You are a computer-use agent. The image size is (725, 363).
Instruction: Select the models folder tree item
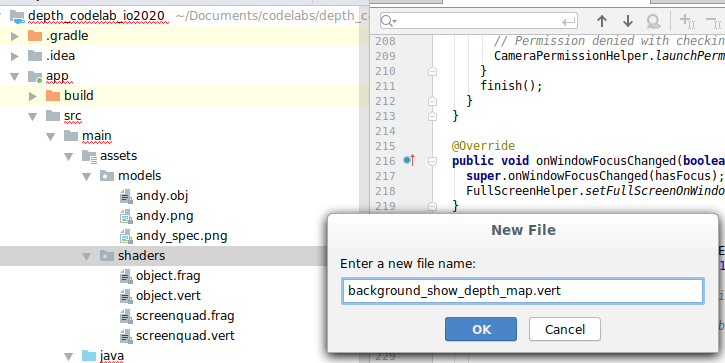coord(139,176)
